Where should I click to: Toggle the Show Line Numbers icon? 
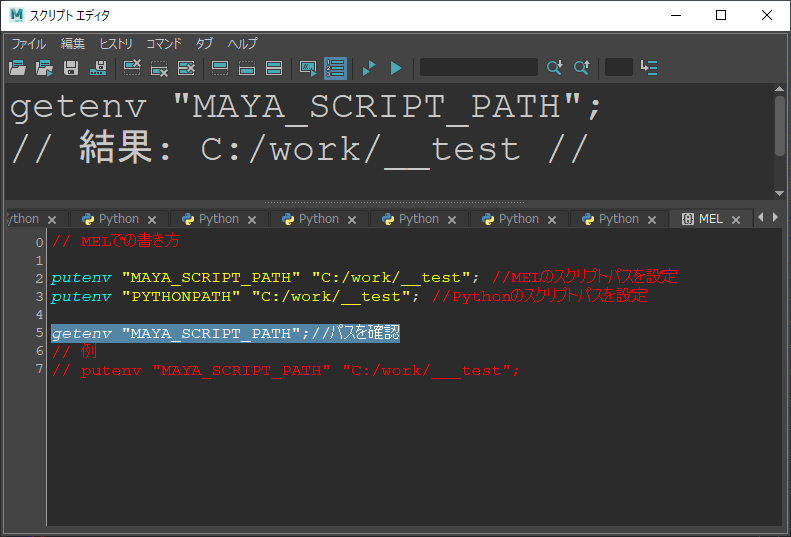[335, 68]
